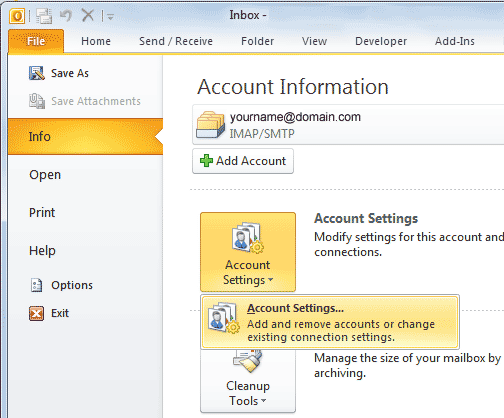The height and width of the screenshot is (418, 504).
Task: Click the Outlook application icon in title bar
Action: click(x=17, y=16)
